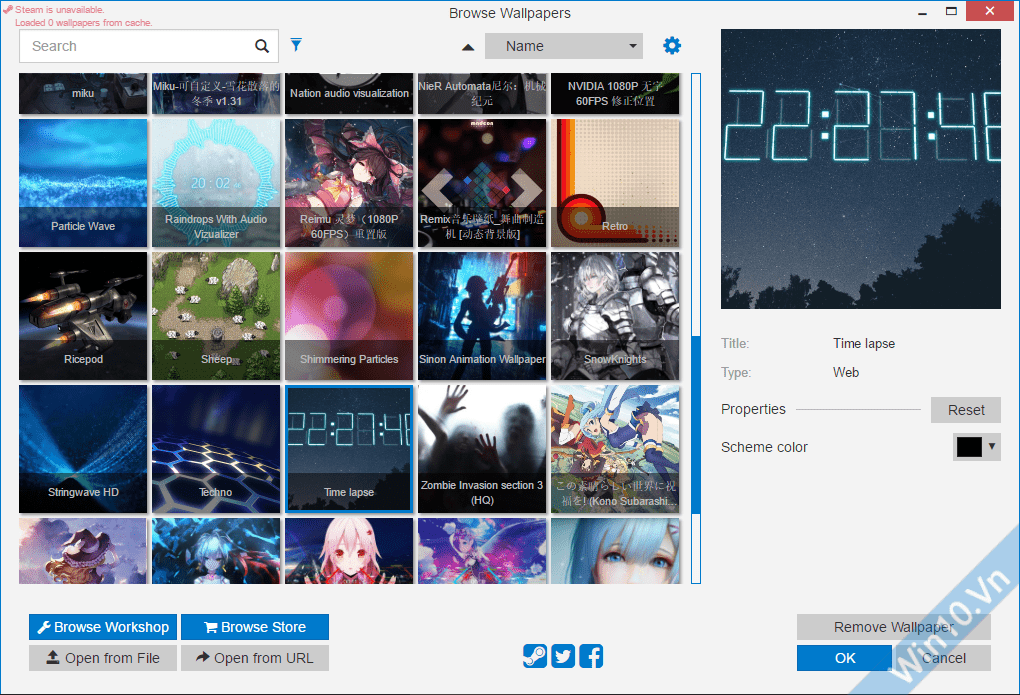Select the Time lapse wallpaper thumbnail
The width and height of the screenshot is (1020, 695).
coord(349,449)
